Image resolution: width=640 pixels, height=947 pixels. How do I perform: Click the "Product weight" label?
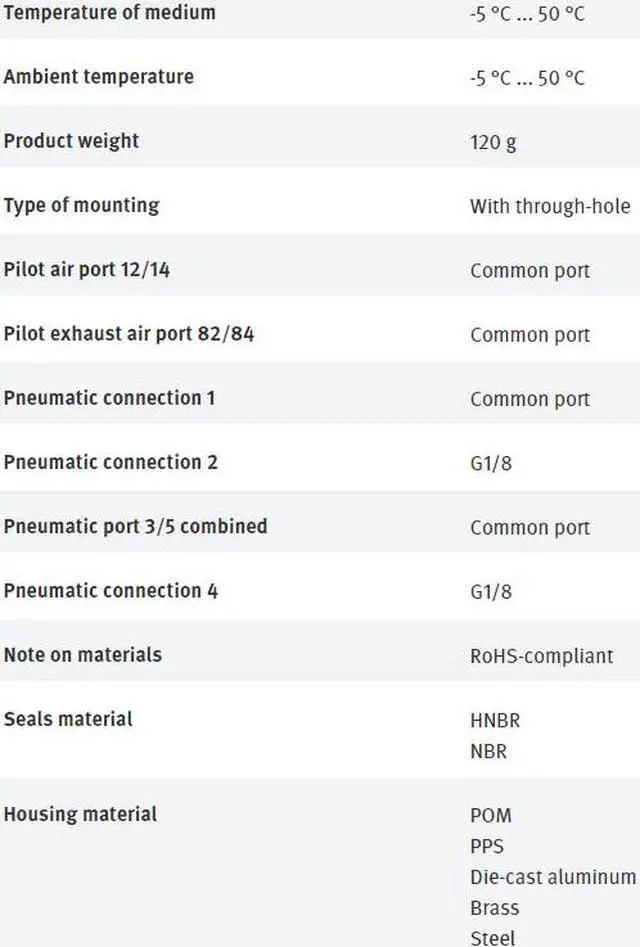pyautogui.click(x=71, y=141)
